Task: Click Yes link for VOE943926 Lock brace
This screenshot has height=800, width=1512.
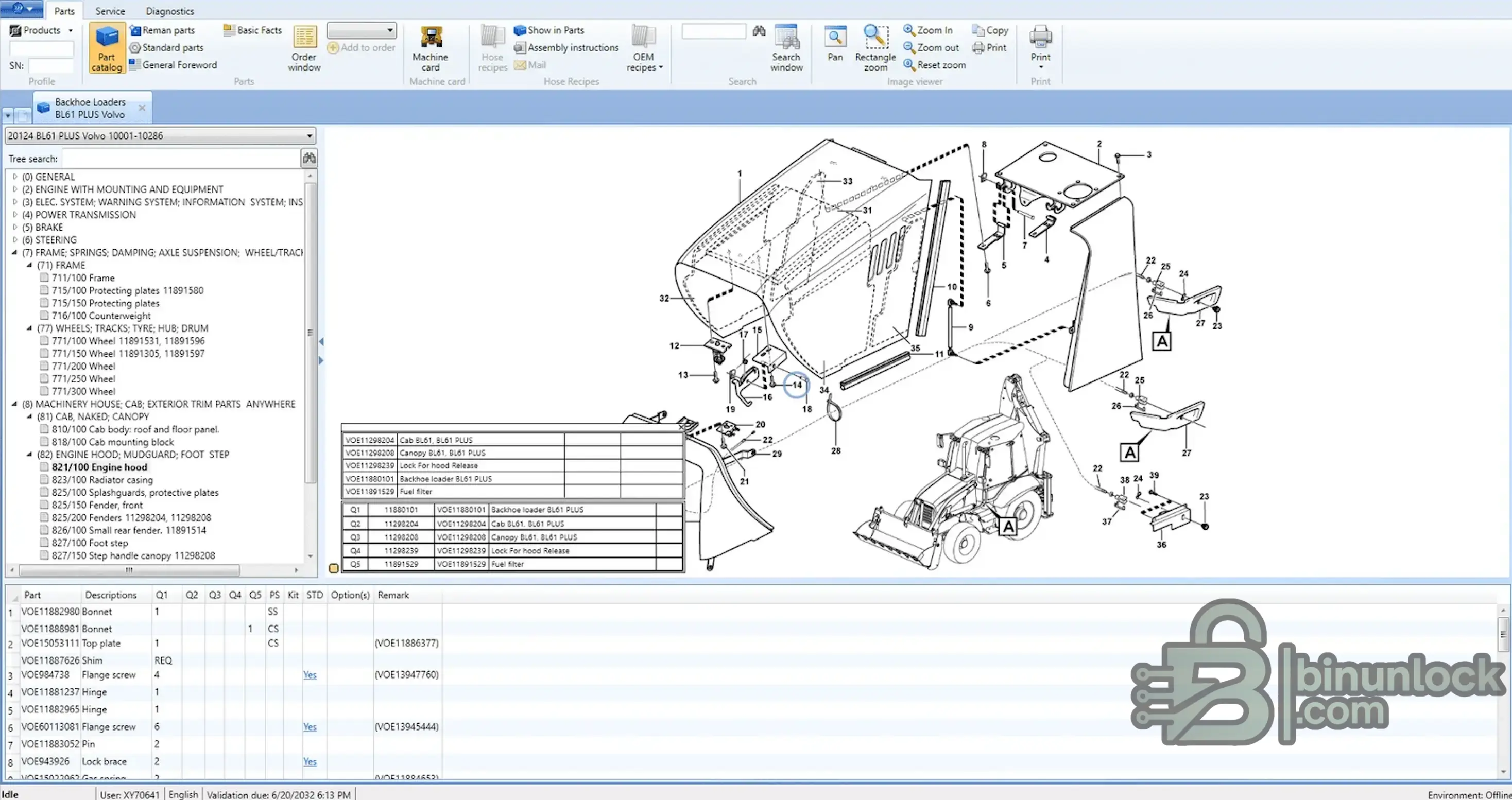Action: click(310, 761)
